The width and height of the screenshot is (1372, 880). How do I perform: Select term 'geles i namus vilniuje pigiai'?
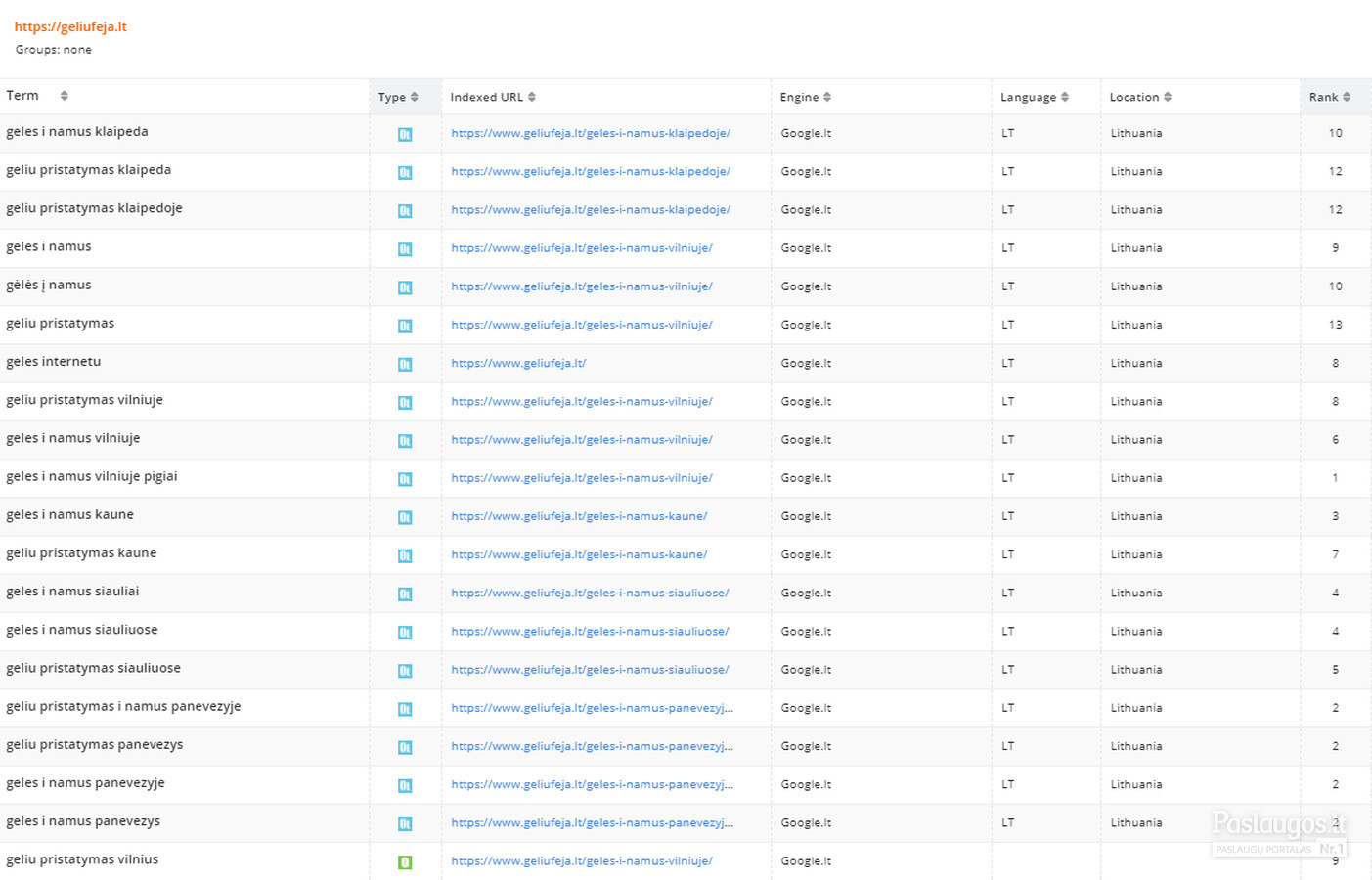[x=92, y=476]
